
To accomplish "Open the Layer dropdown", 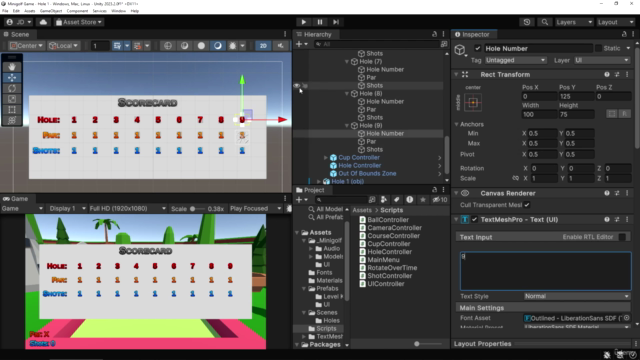I will [x=602, y=60].
